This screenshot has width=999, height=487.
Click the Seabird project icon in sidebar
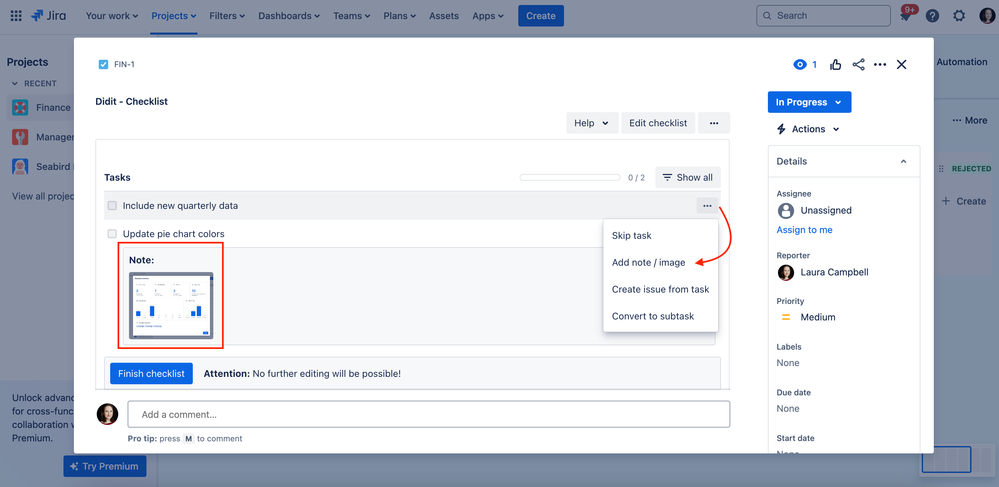[20, 167]
